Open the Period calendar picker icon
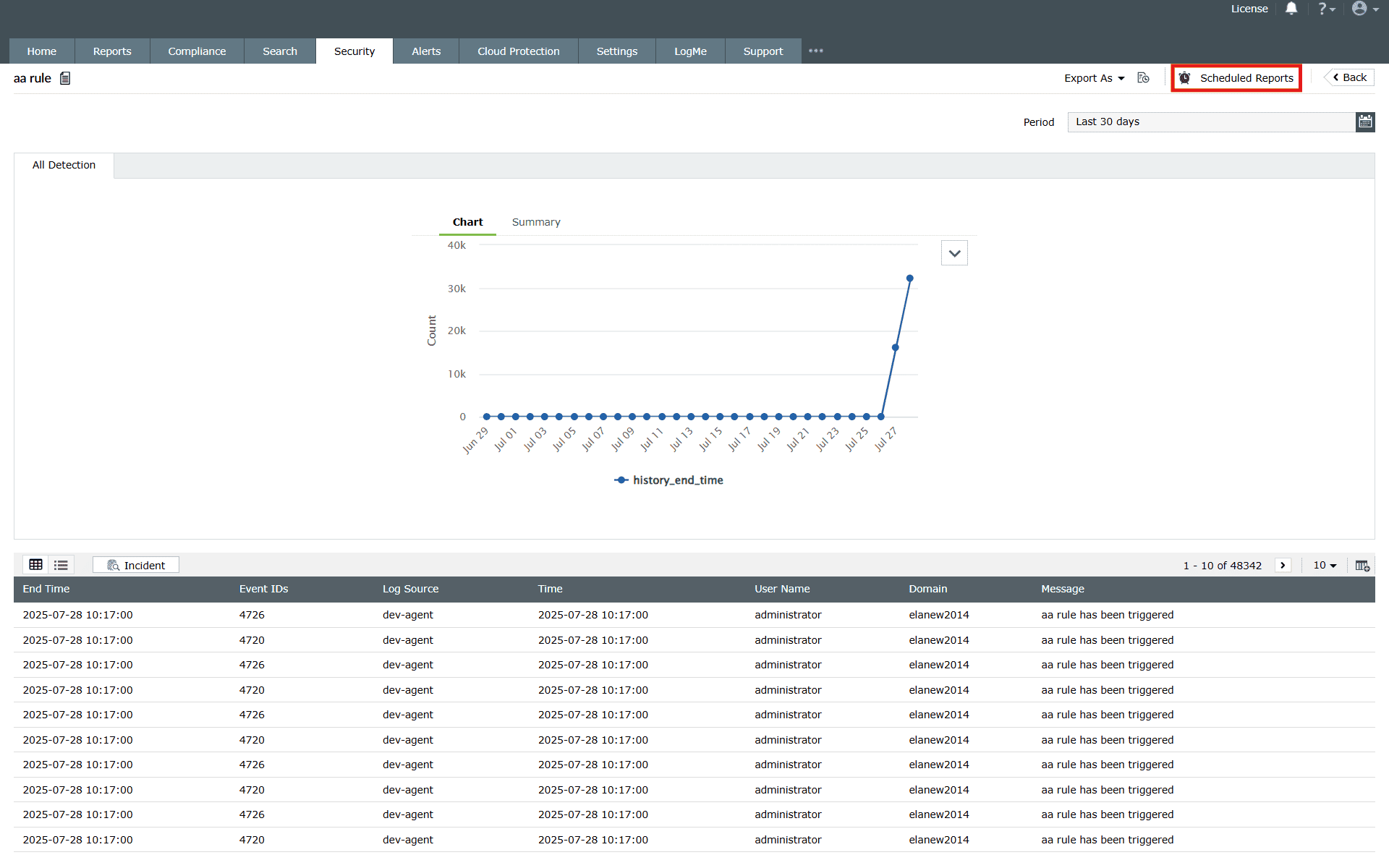 pos(1365,122)
